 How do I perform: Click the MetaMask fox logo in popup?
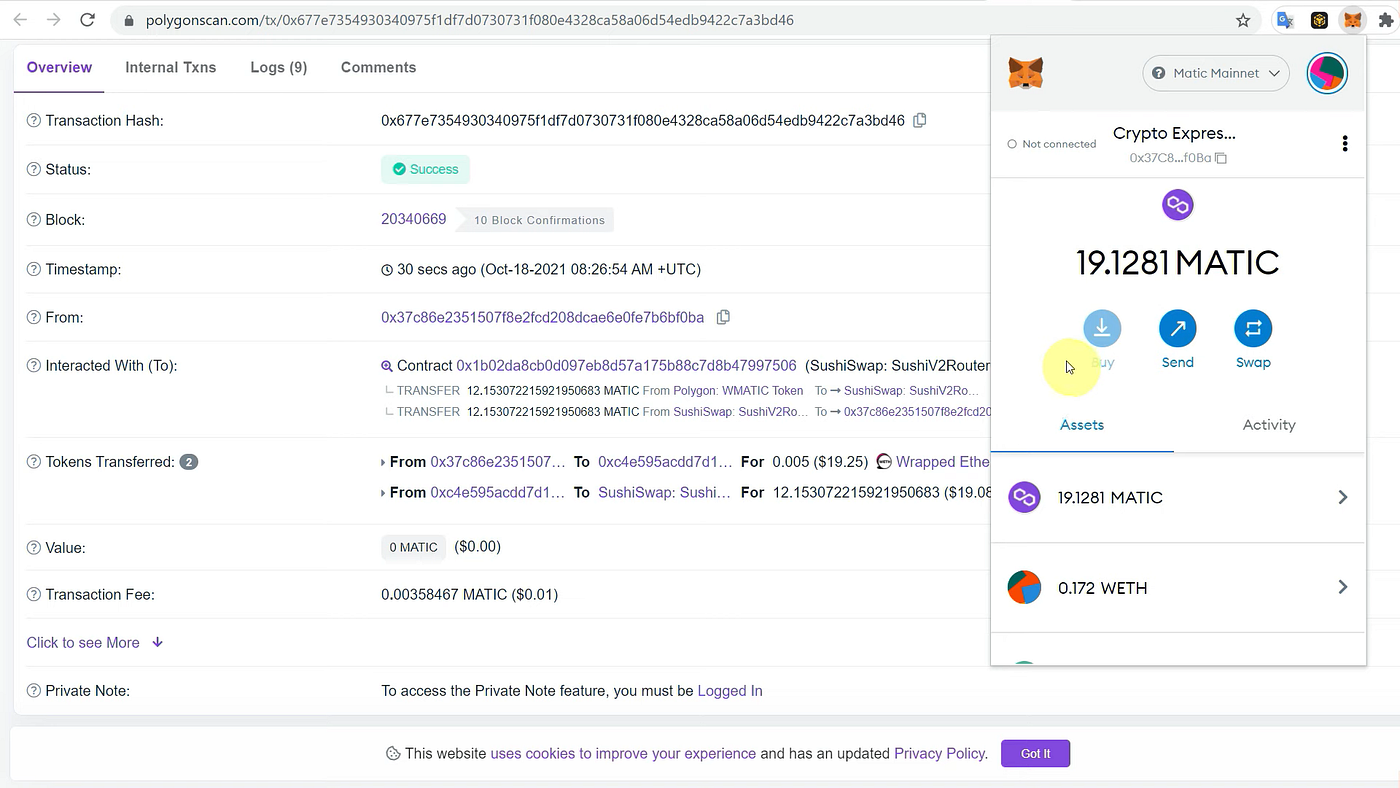[1026, 73]
